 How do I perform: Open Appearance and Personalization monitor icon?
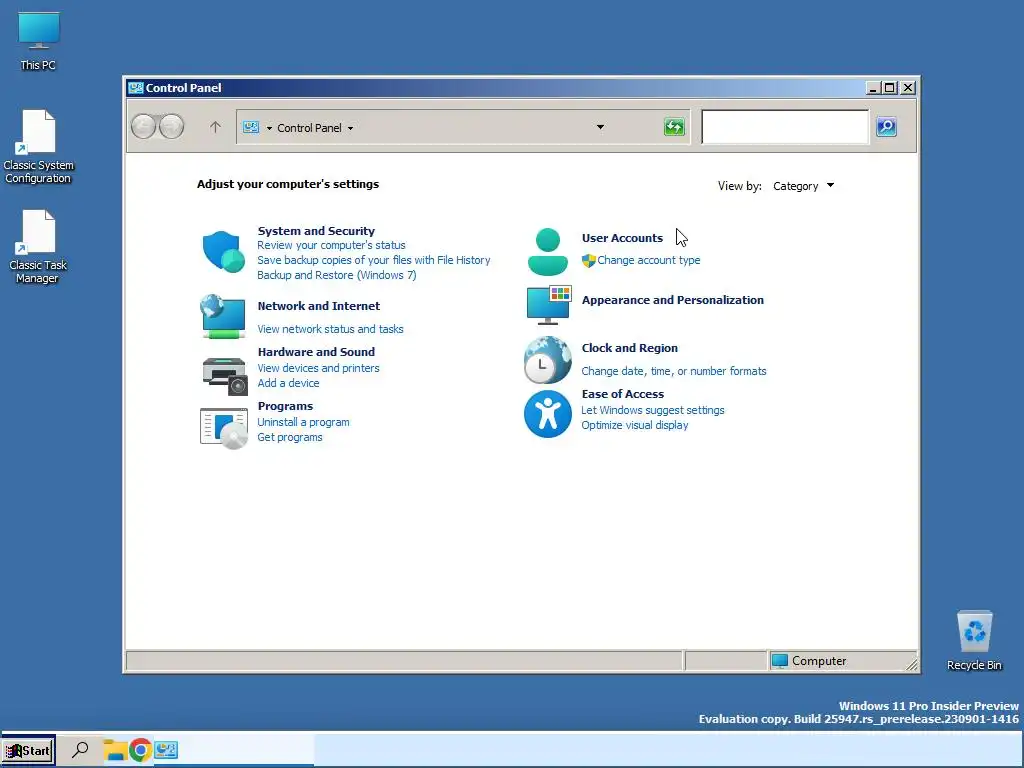[549, 304]
